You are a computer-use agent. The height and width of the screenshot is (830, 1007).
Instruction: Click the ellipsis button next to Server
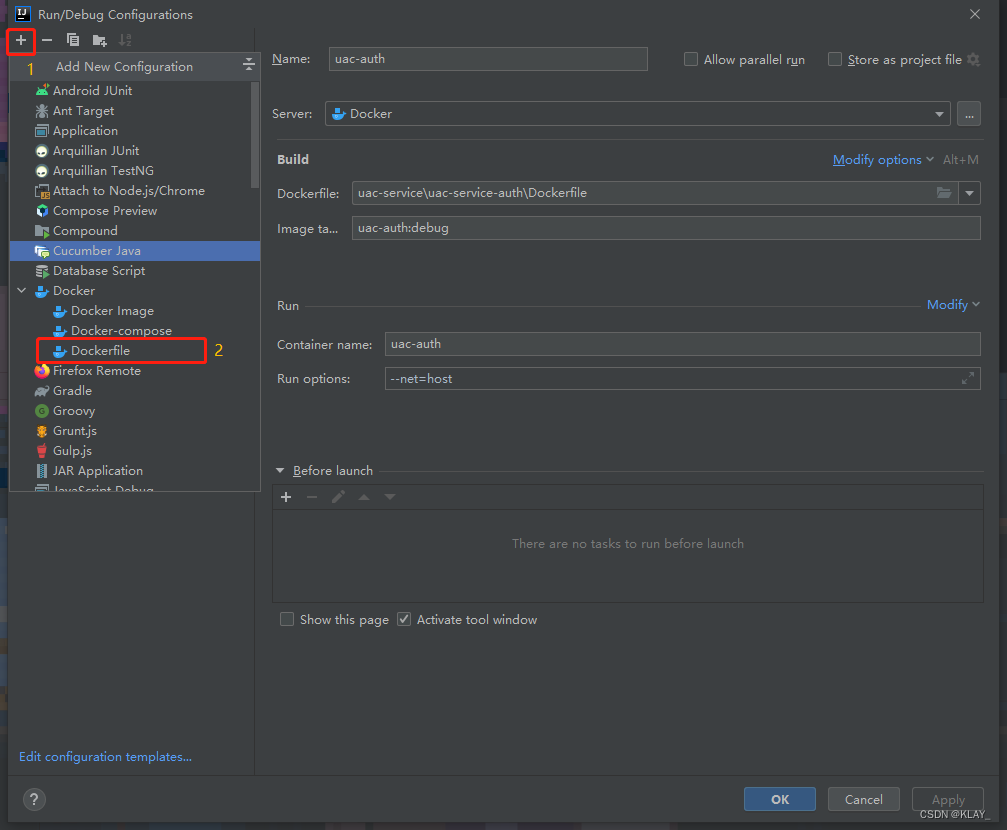point(969,114)
